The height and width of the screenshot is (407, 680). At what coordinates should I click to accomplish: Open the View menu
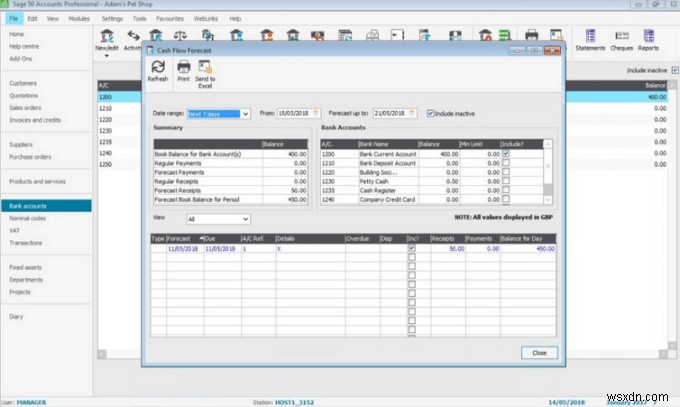52,19
